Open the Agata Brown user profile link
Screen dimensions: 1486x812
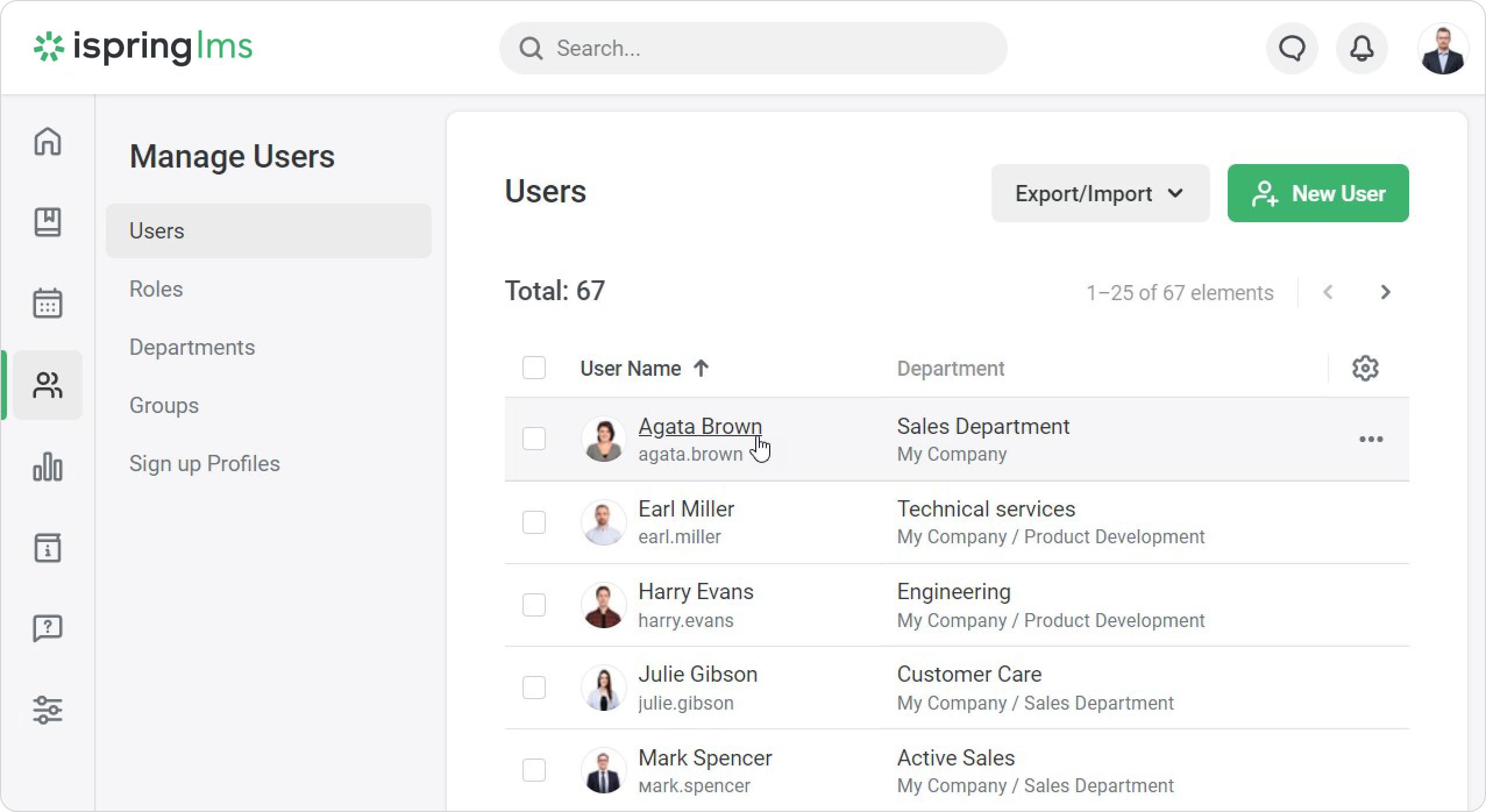[x=699, y=426]
